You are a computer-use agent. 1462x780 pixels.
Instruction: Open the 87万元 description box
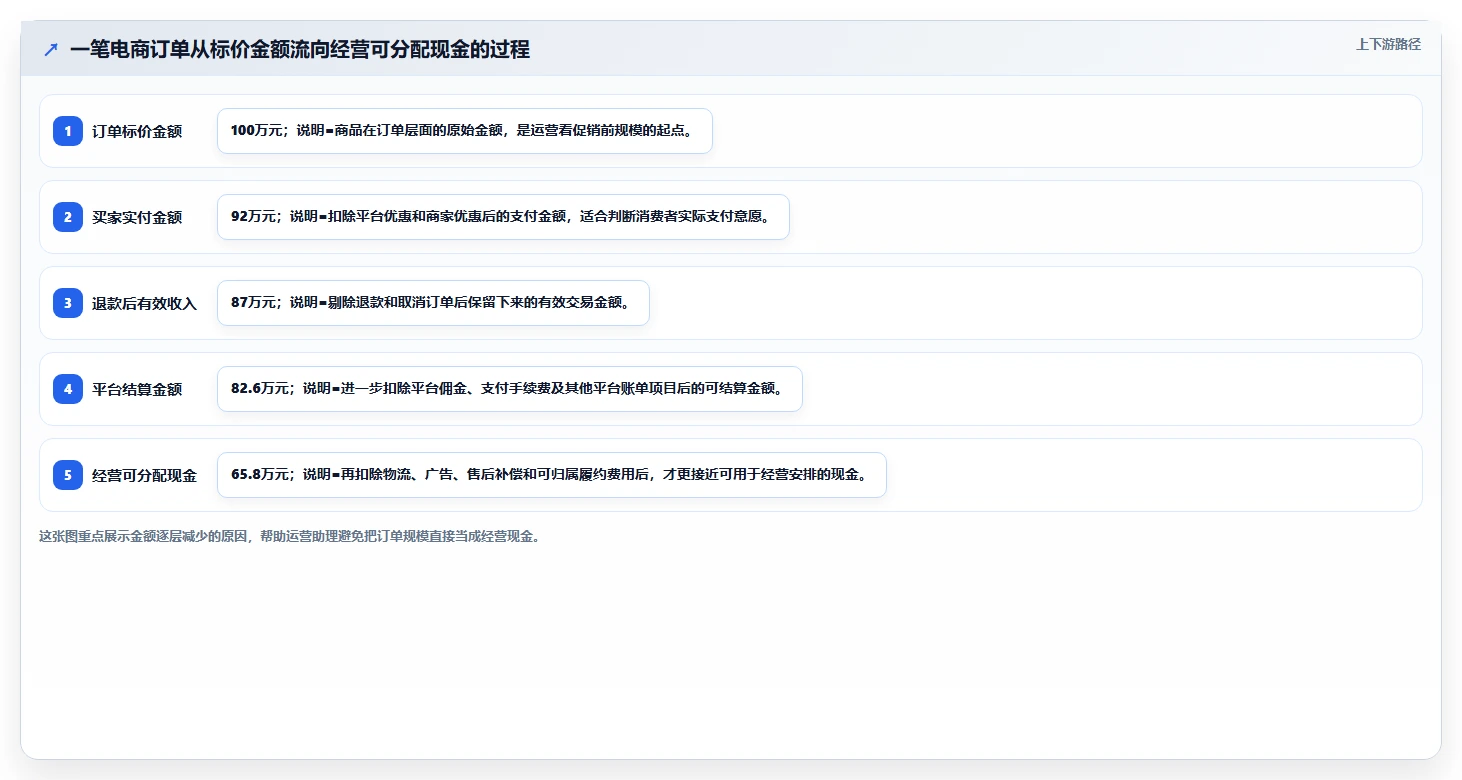(x=433, y=303)
